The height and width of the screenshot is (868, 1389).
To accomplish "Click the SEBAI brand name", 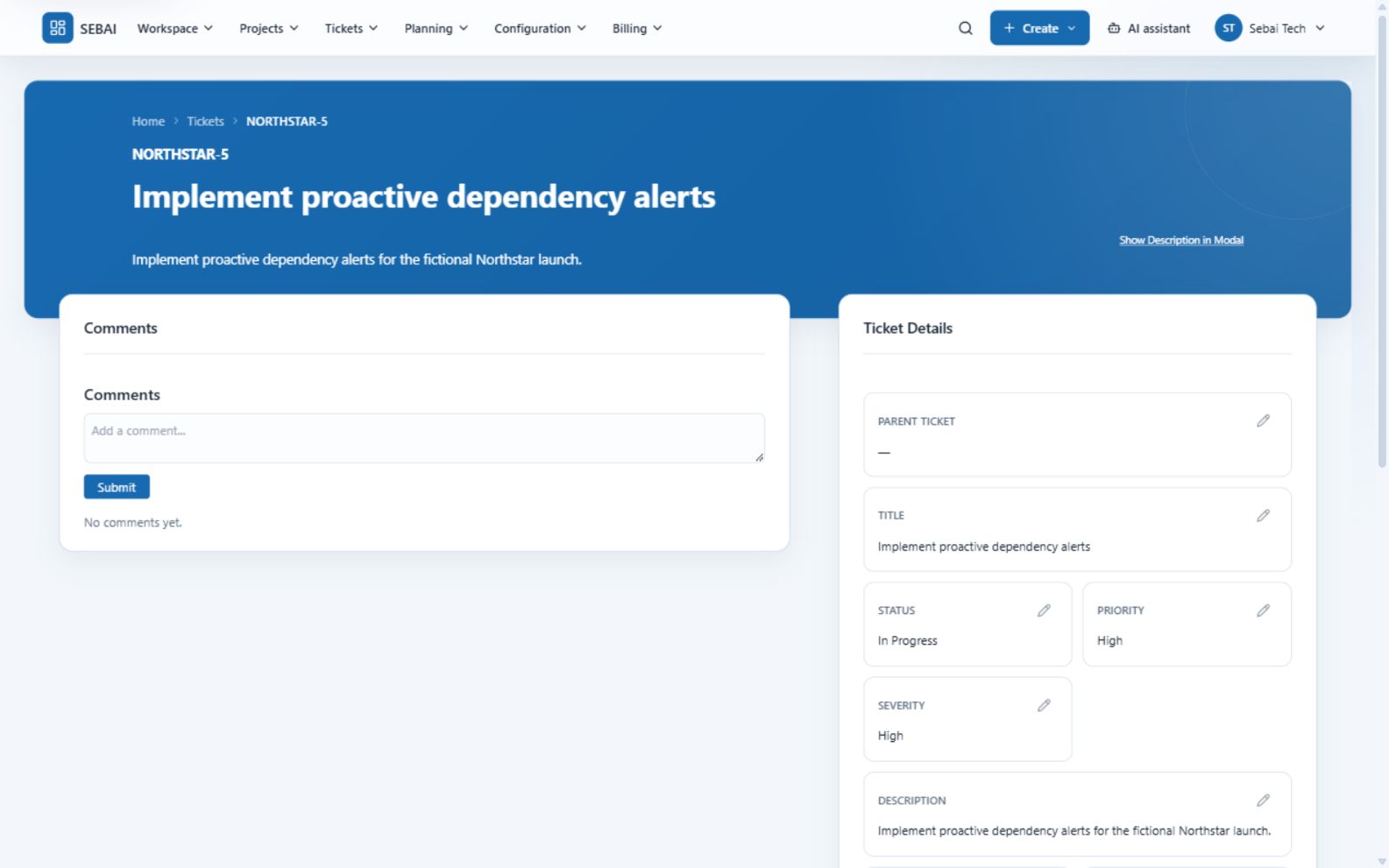I will click(x=98, y=29).
